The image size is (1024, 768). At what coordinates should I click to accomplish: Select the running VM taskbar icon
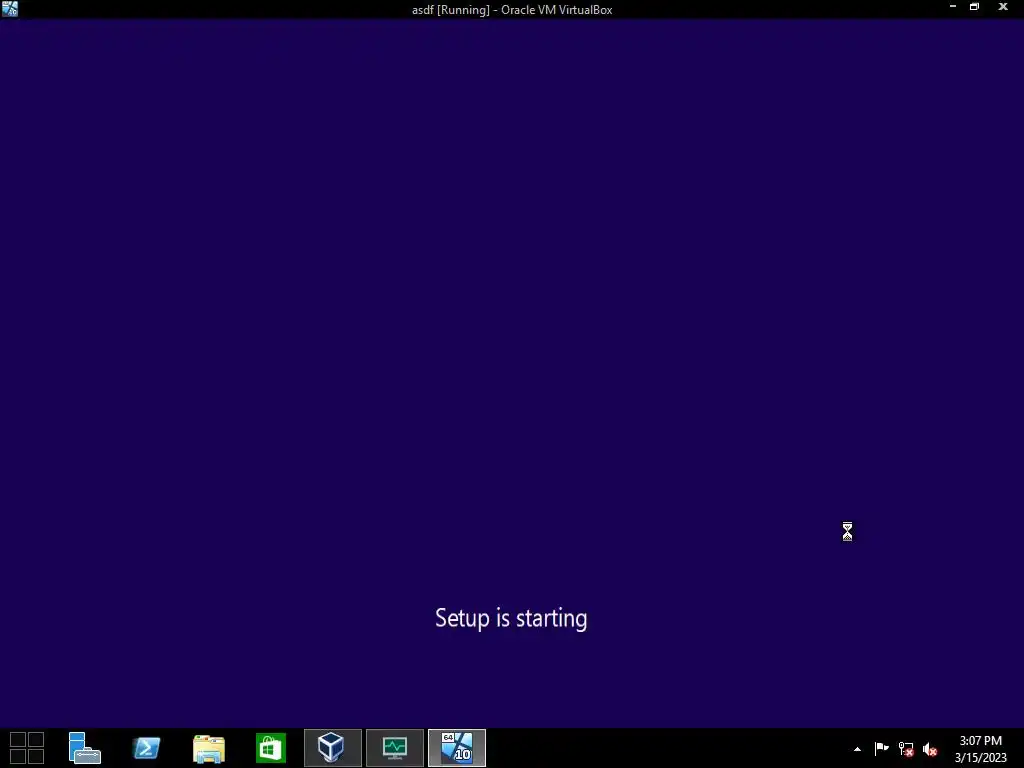456,748
